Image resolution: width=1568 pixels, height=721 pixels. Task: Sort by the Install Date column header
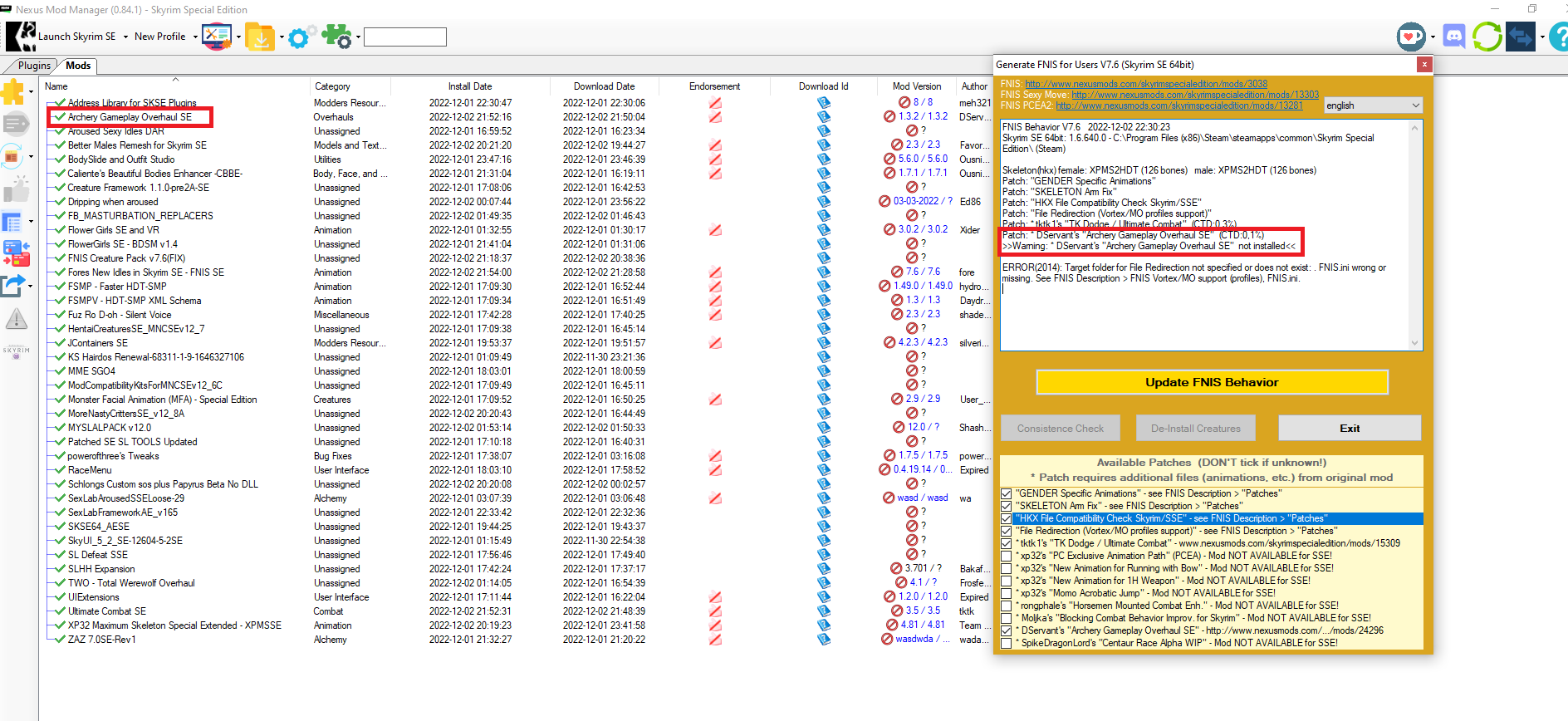pyautogui.click(x=470, y=86)
